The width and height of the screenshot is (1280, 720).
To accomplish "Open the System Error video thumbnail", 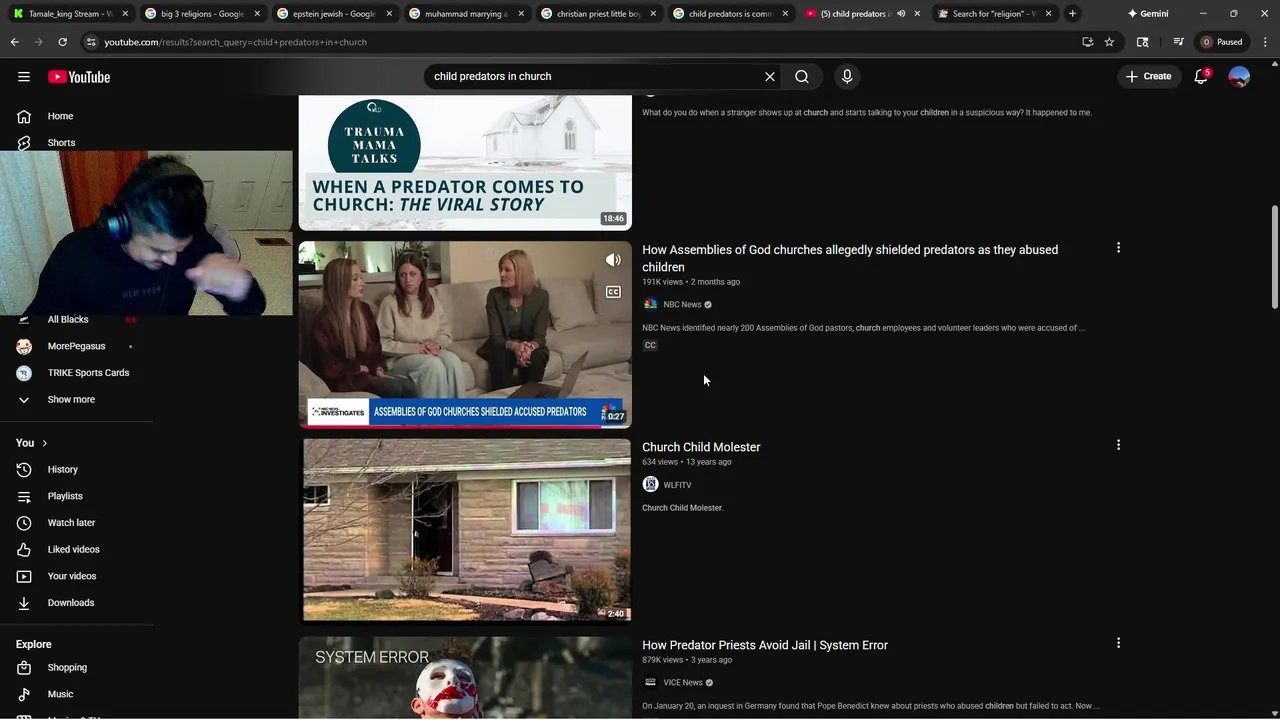I will [465, 678].
